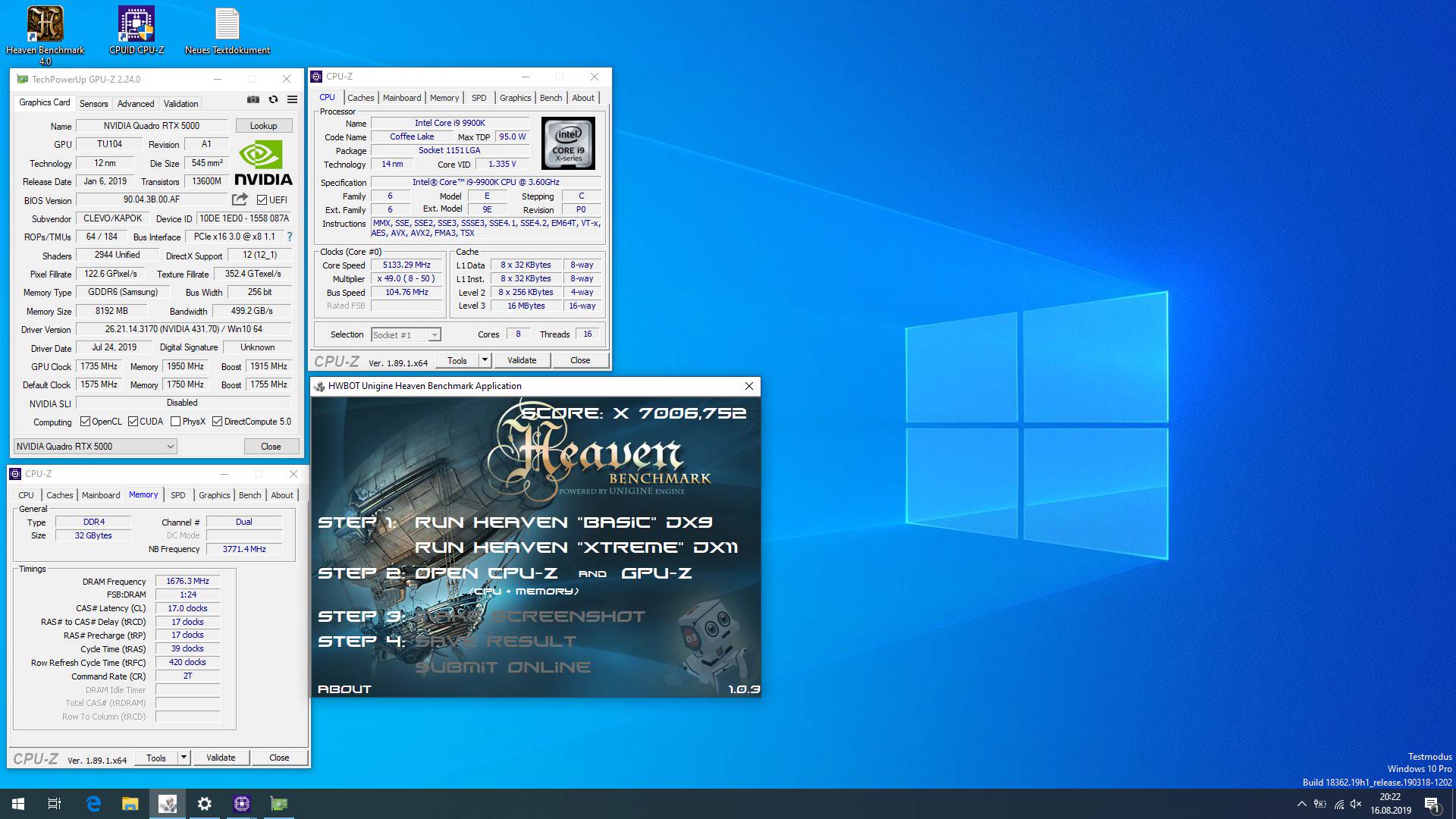This screenshot has width=1456, height=819.
Task: Switch to the Sensors tab in GPU-Z
Action: [x=94, y=104]
